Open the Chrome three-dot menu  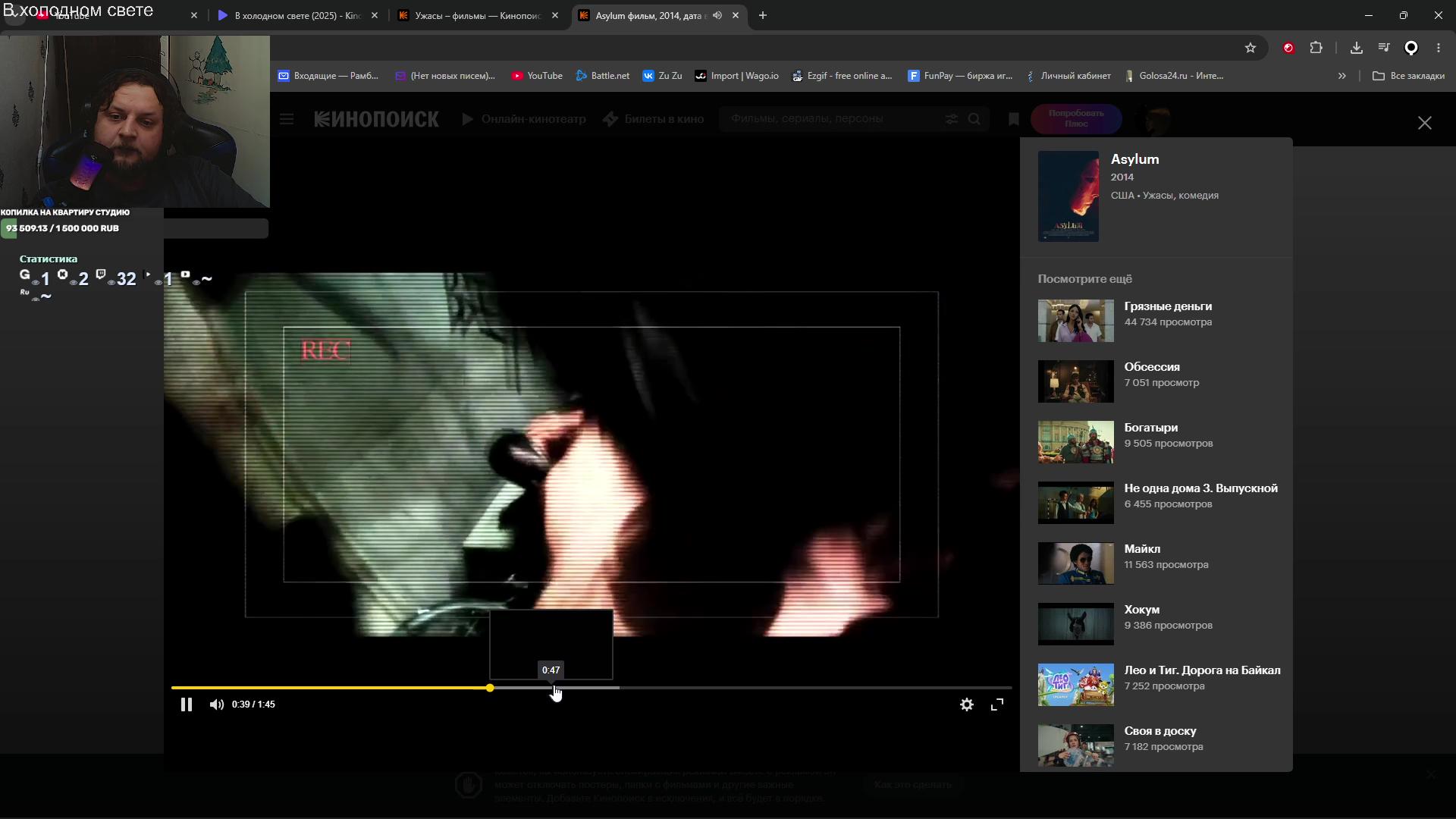pyautogui.click(x=1439, y=48)
